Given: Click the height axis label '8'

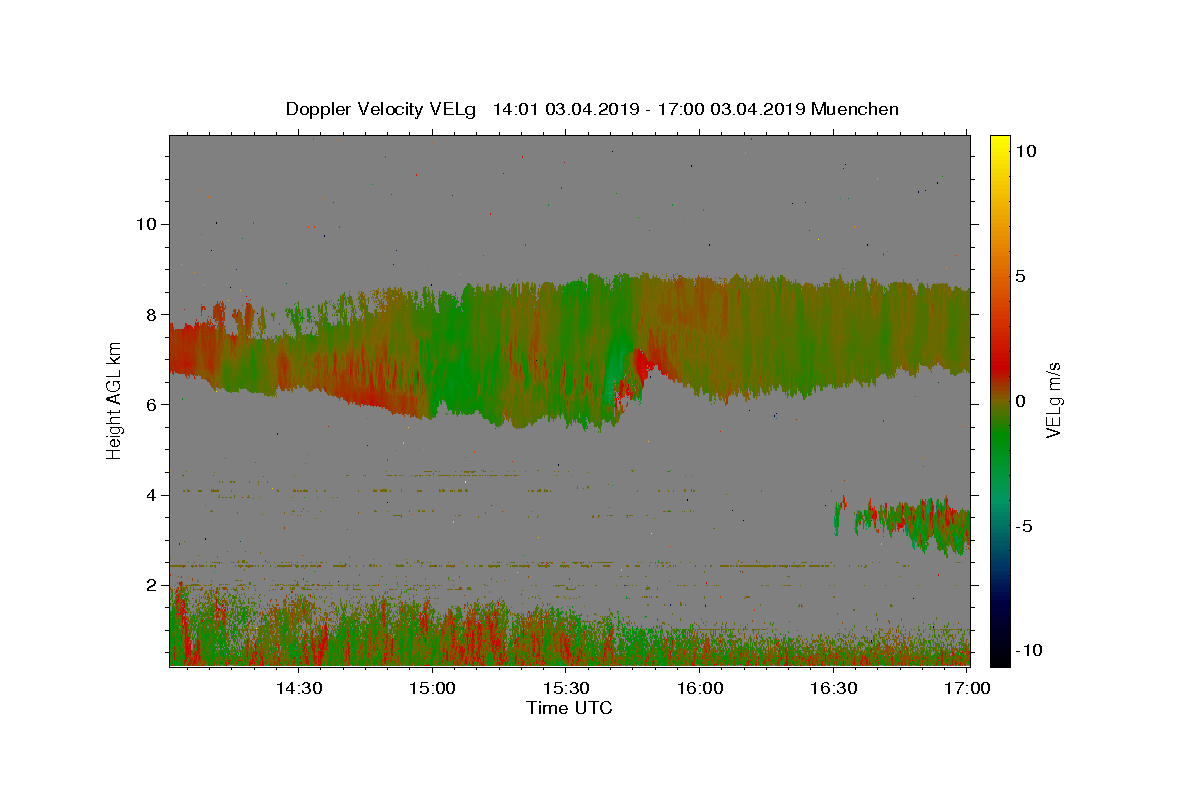Looking at the screenshot, I should click(x=149, y=314).
